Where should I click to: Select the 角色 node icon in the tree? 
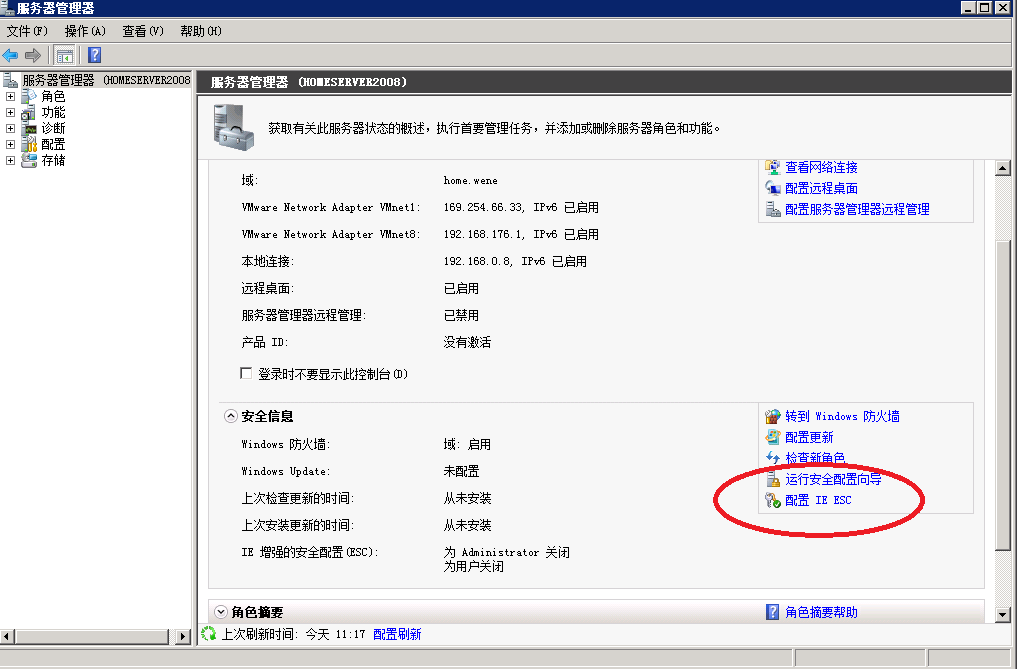[x=27, y=96]
